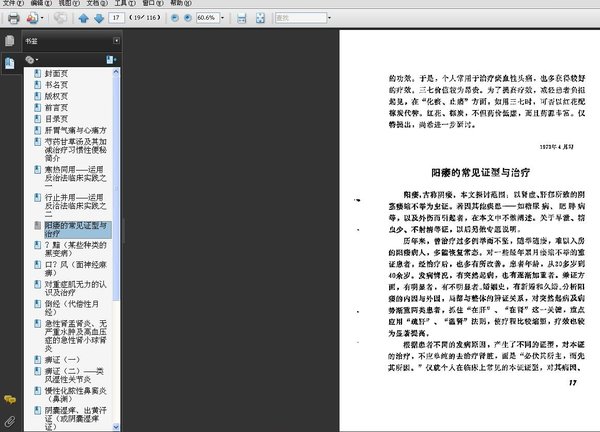Select the 对重症肌无力的认识及治疗 bookmark

pyautogui.click(x=76, y=288)
